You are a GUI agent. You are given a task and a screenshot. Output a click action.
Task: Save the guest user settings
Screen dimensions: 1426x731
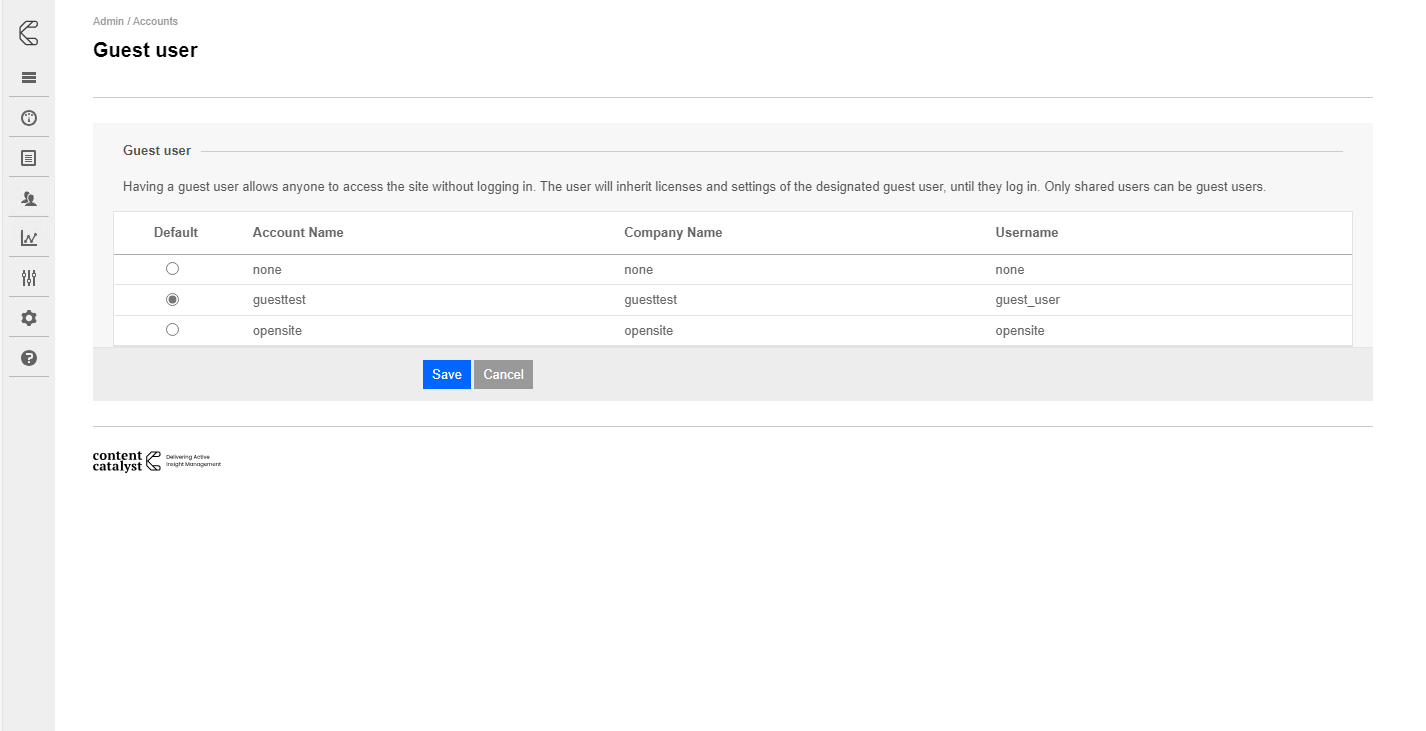pyautogui.click(x=446, y=374)
